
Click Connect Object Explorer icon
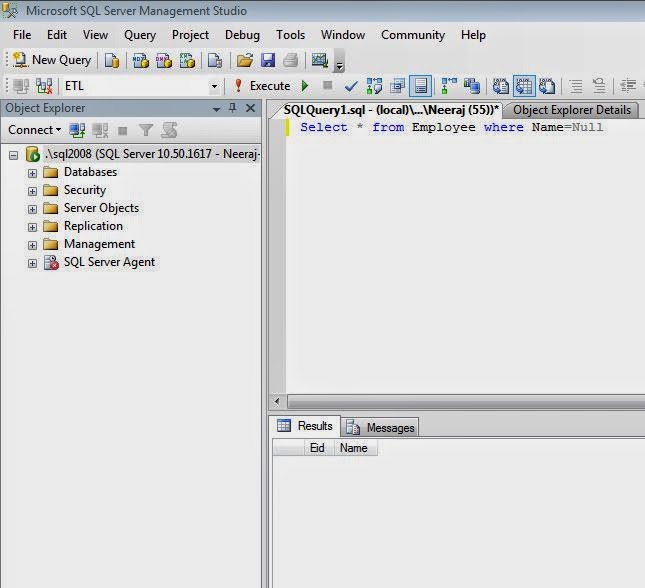pos(77,130)
